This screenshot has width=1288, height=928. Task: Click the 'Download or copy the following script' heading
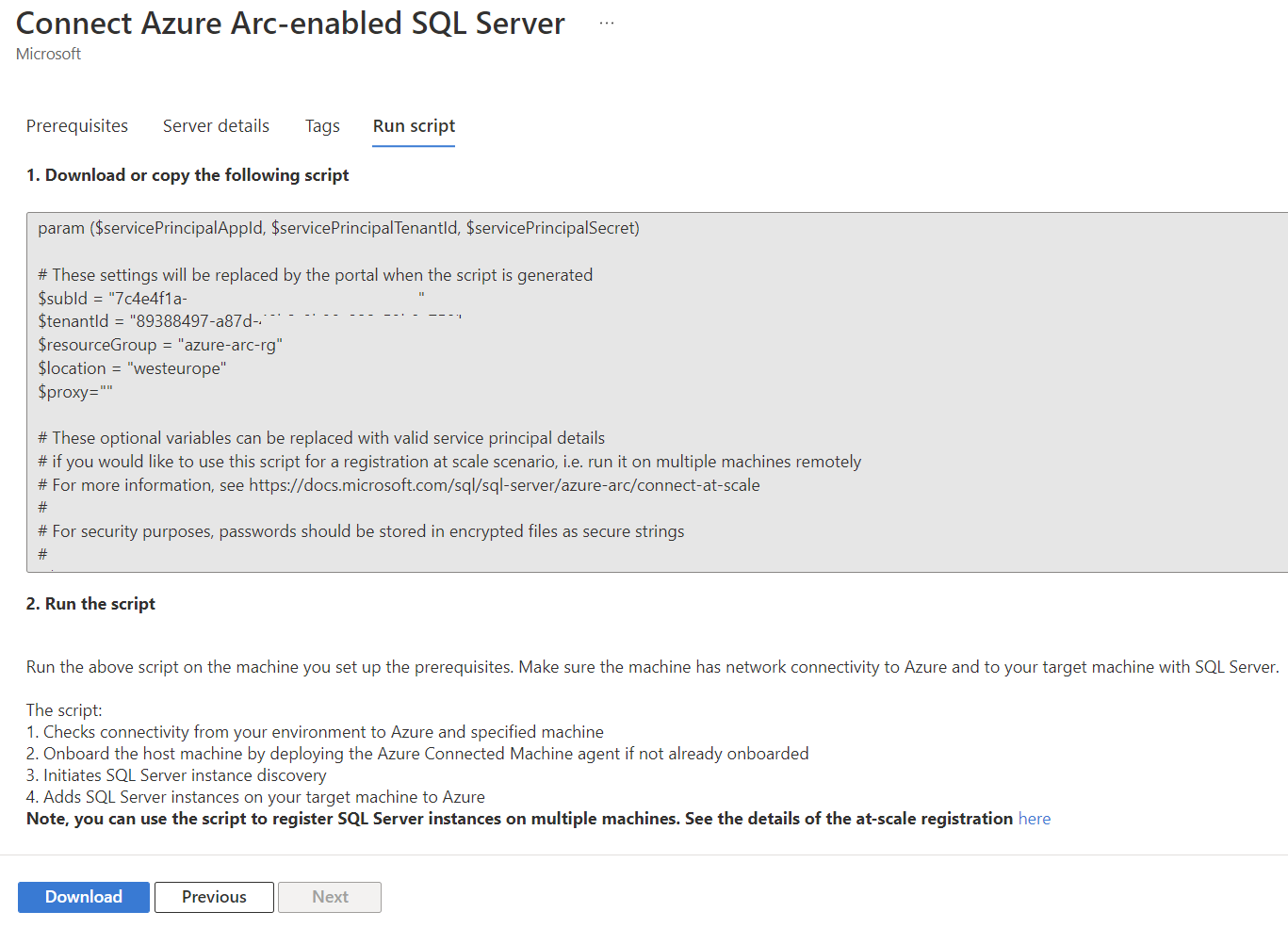point(187,175)
